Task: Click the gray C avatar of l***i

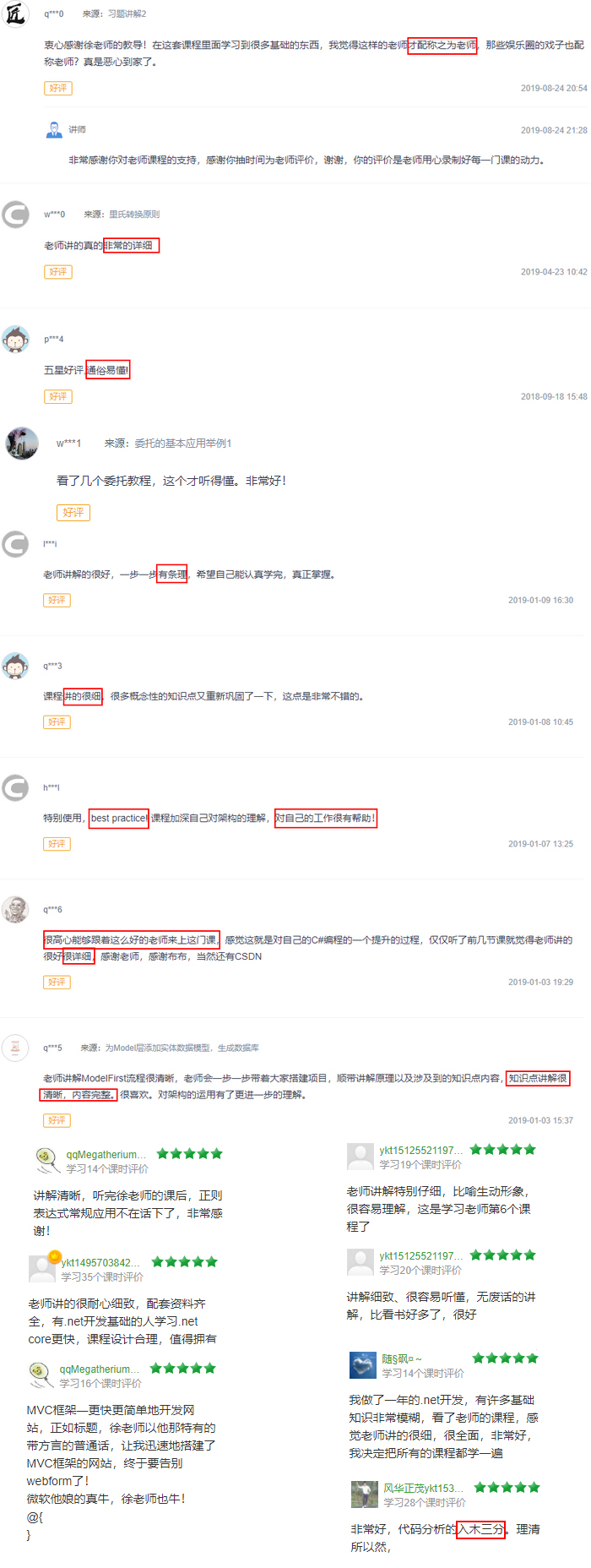Action: (x=15, y=544)
